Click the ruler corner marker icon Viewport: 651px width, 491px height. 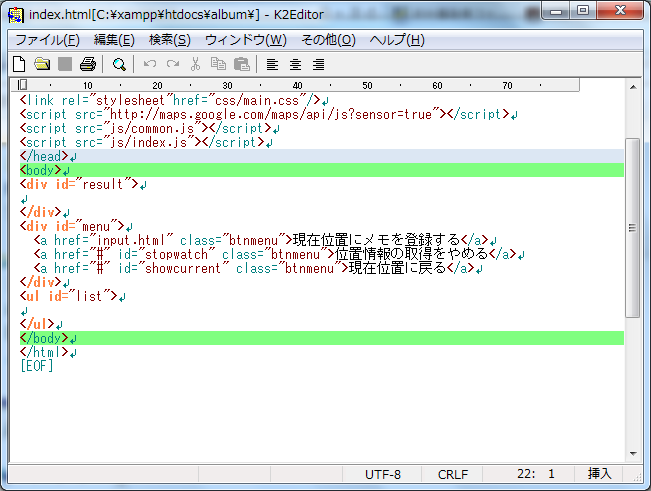tap(22, 85)
